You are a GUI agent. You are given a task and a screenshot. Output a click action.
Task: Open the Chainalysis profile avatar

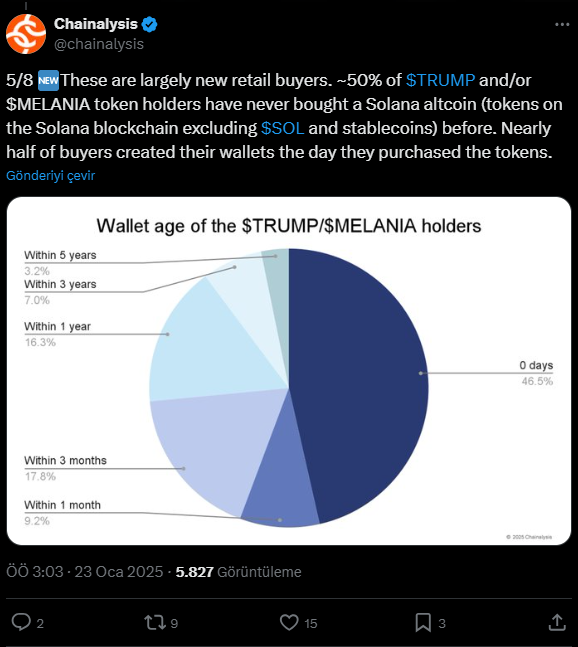(26, 34)
